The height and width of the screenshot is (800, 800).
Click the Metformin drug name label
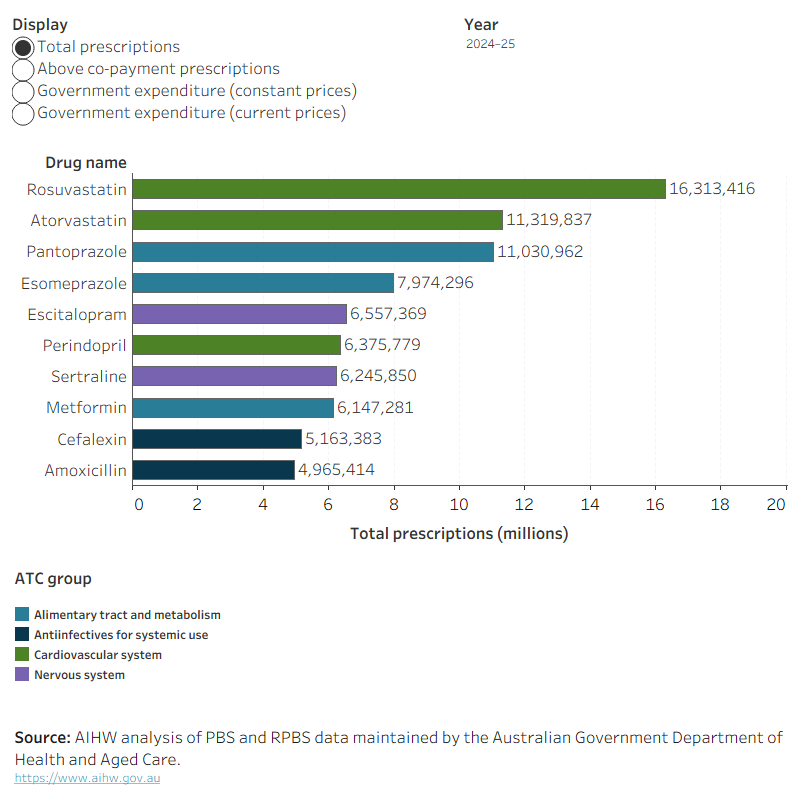pos(86,408)
